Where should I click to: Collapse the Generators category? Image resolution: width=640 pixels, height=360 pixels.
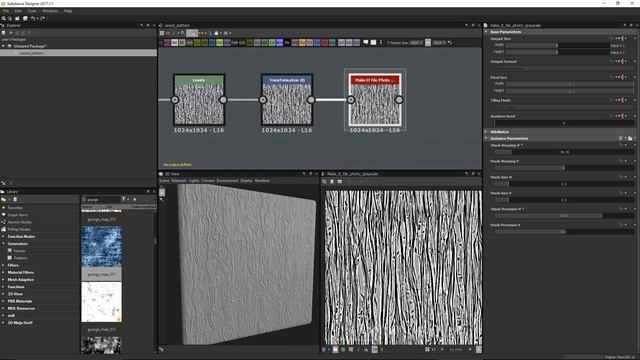click(x=4, y=244)
